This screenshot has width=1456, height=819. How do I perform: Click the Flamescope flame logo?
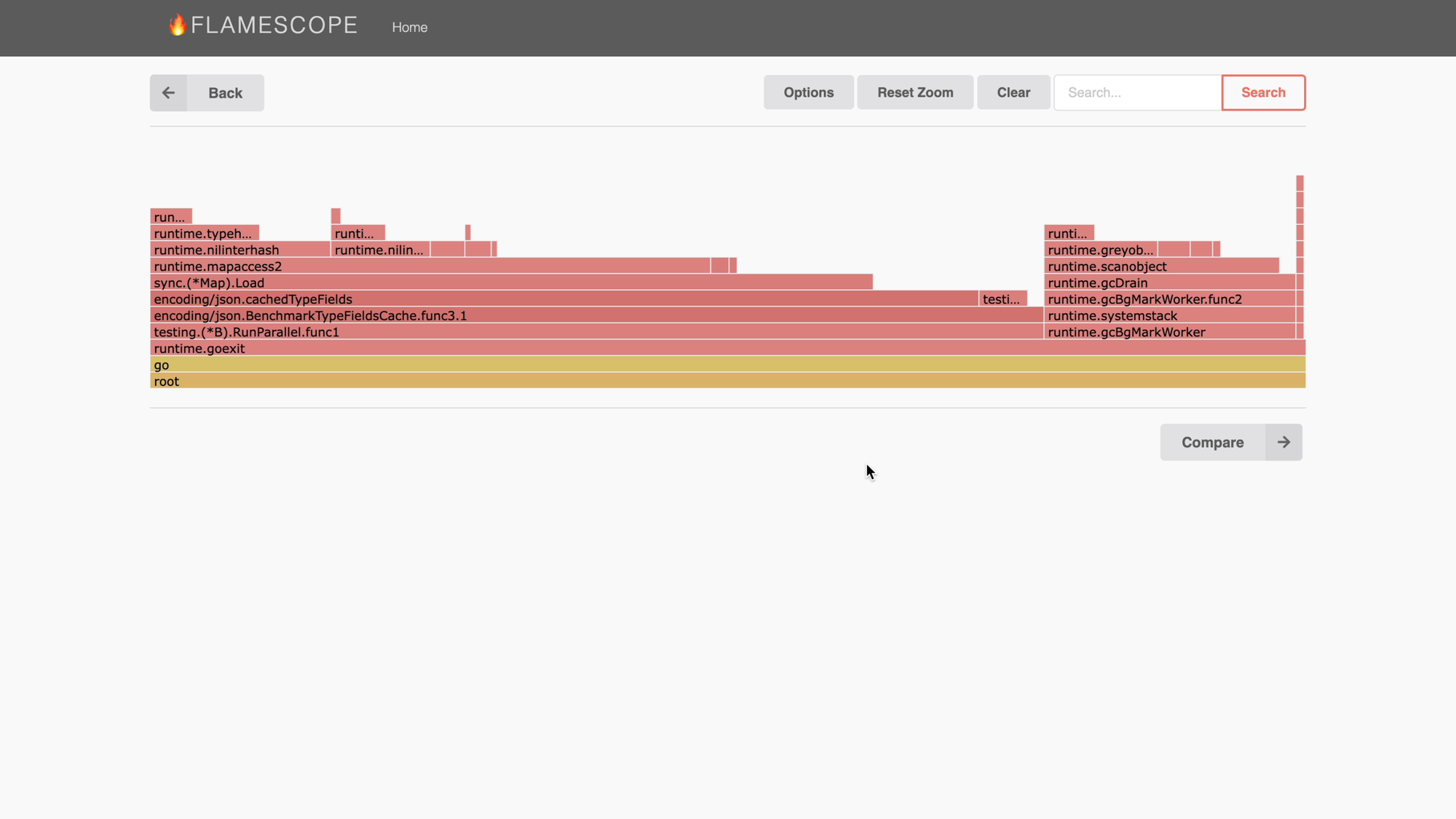(x=177, y=25)
